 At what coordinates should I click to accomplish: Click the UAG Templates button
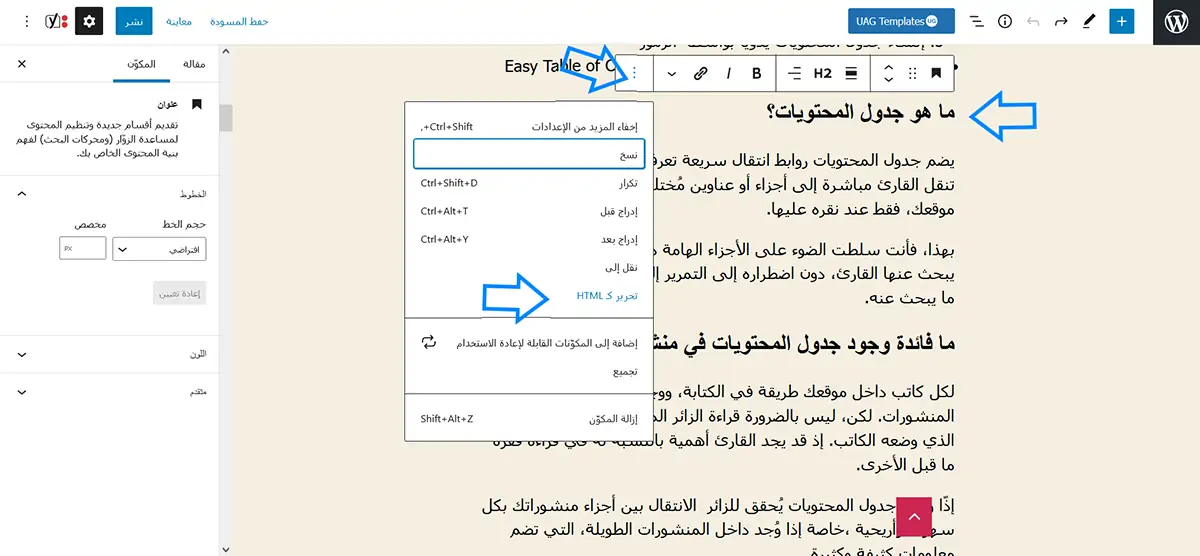pyautogui.click(x=900, y=21)
